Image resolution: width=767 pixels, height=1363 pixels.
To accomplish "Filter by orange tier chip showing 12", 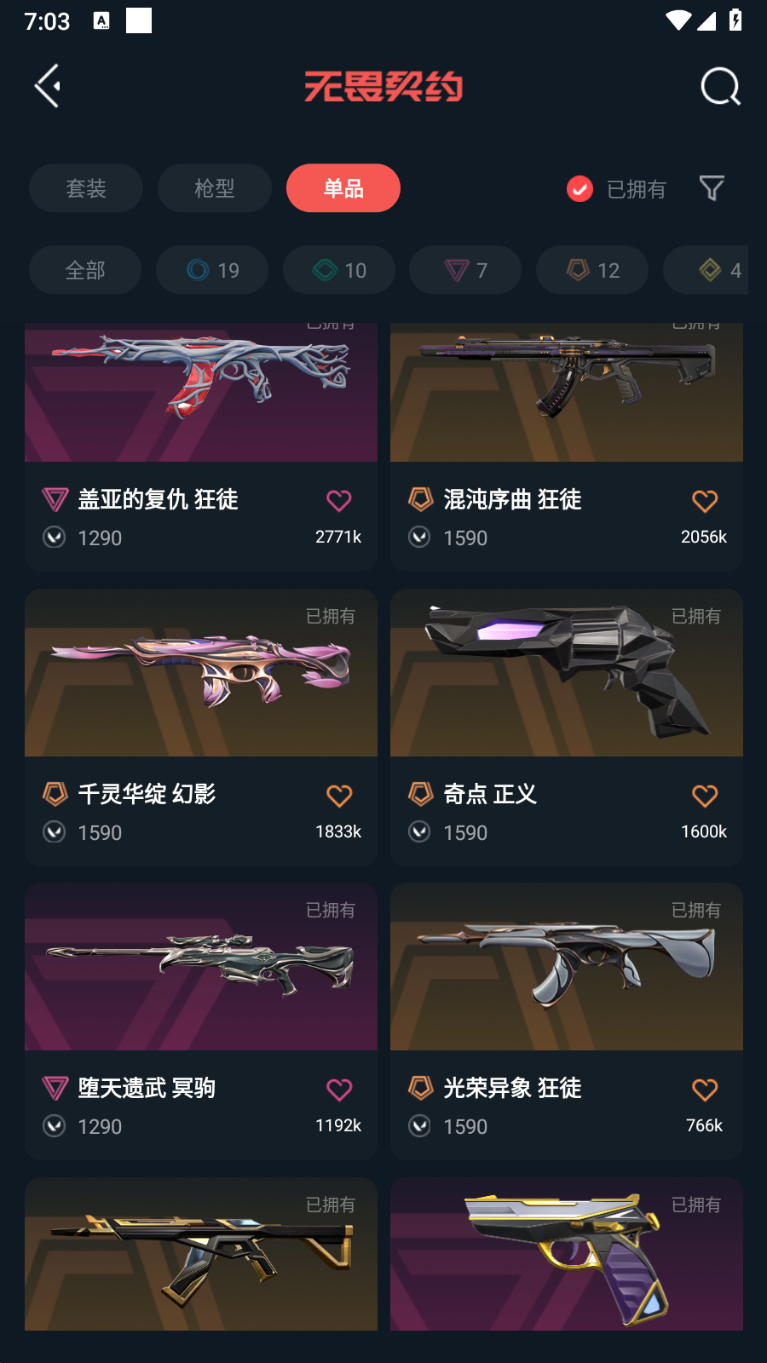I will (x=592, y=270).
